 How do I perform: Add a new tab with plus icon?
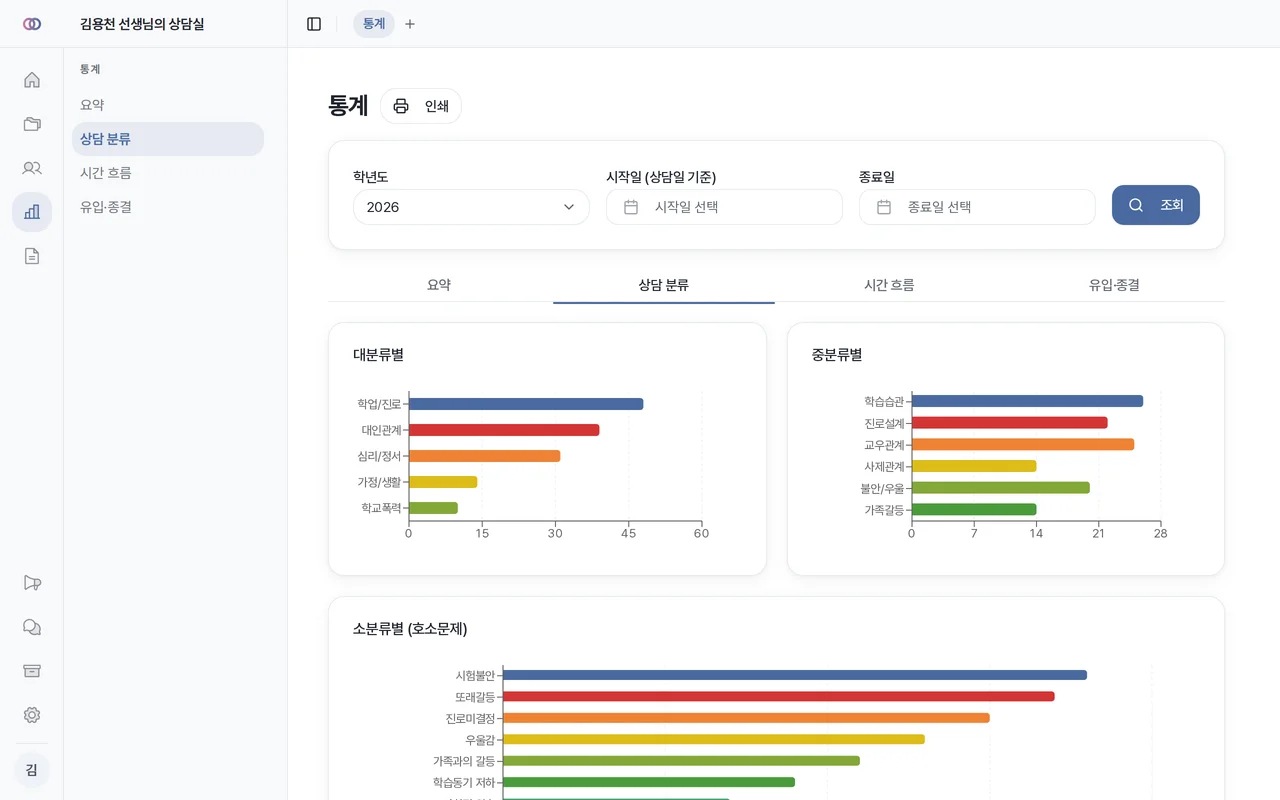tap(410, 24)
